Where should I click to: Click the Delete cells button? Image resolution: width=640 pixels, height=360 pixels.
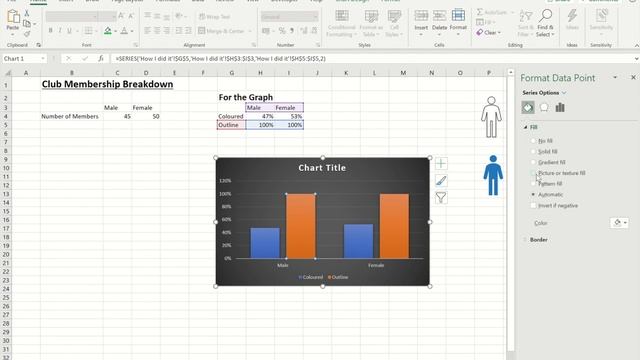439,21
